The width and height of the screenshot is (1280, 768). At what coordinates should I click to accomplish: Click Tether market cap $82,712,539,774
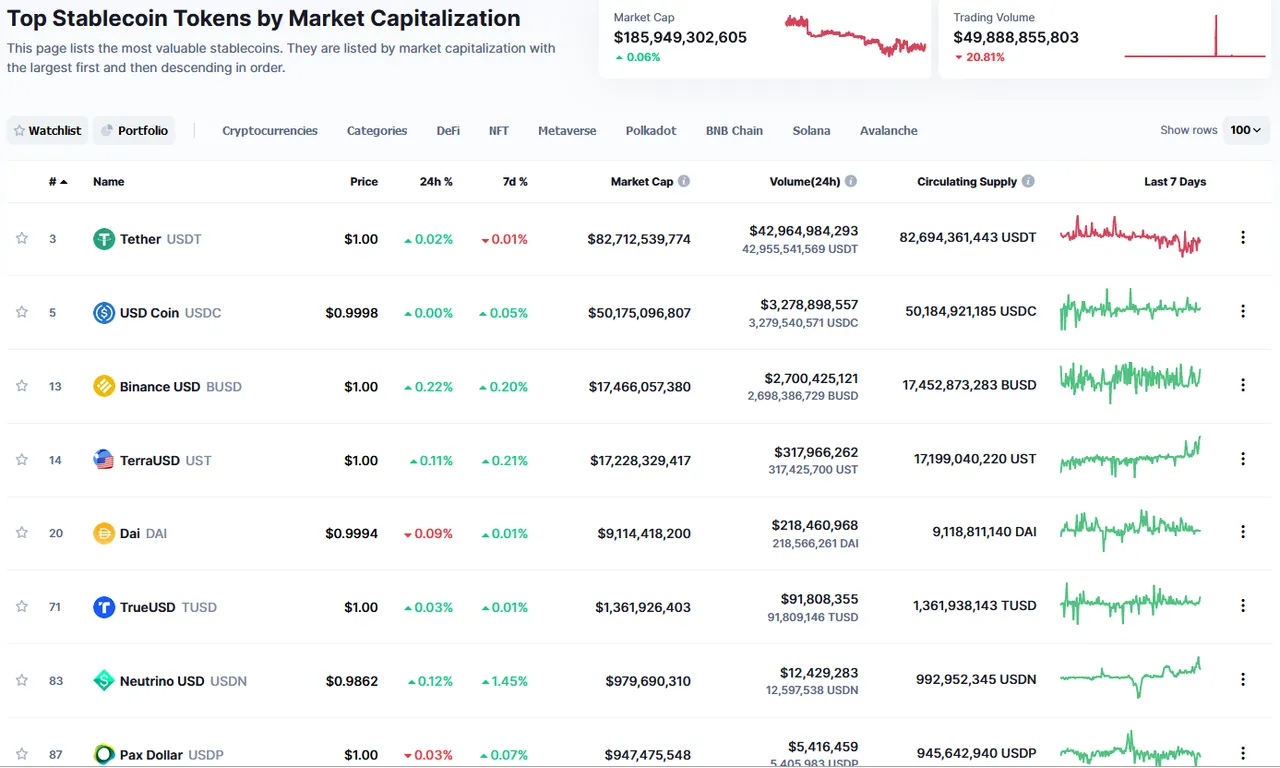coord(639,239)
